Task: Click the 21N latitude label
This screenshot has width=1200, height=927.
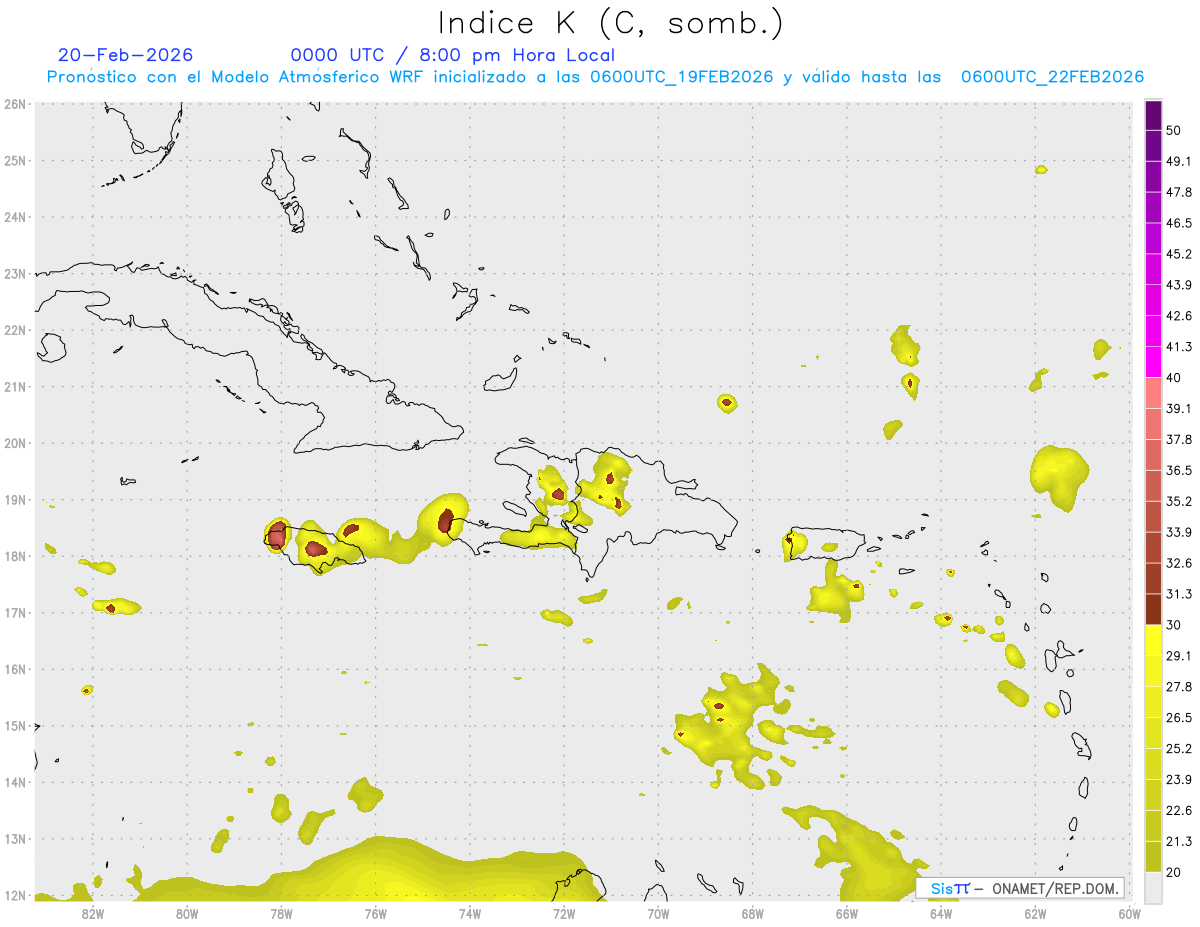Action: coord(15,387)
